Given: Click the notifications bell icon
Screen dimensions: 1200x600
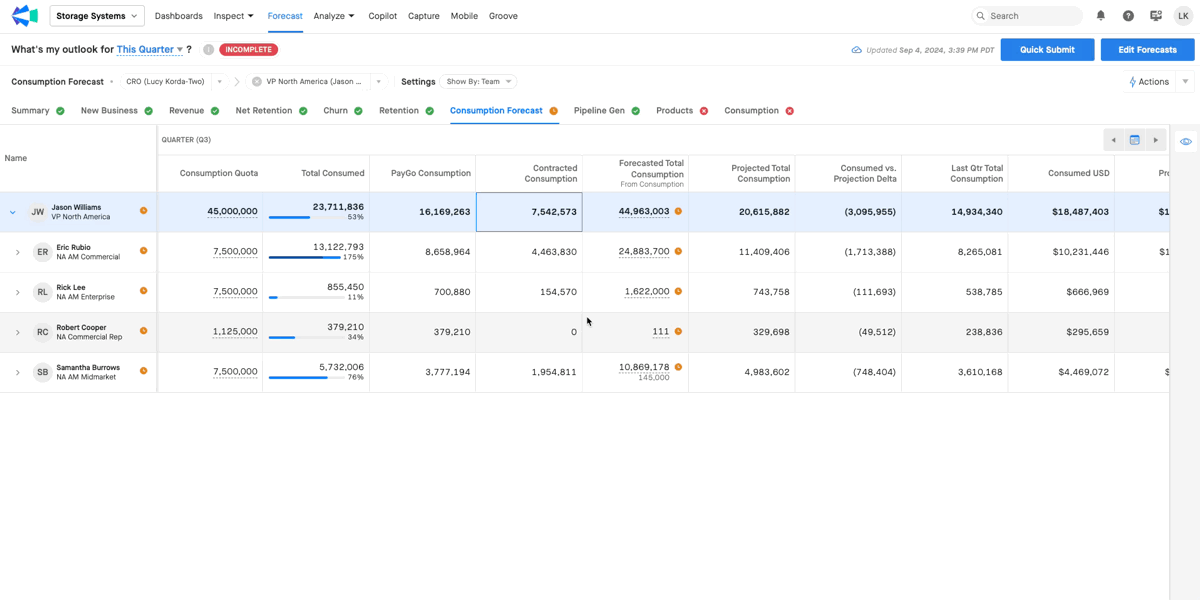Looking at the screenshot, I should (1101, 16).
